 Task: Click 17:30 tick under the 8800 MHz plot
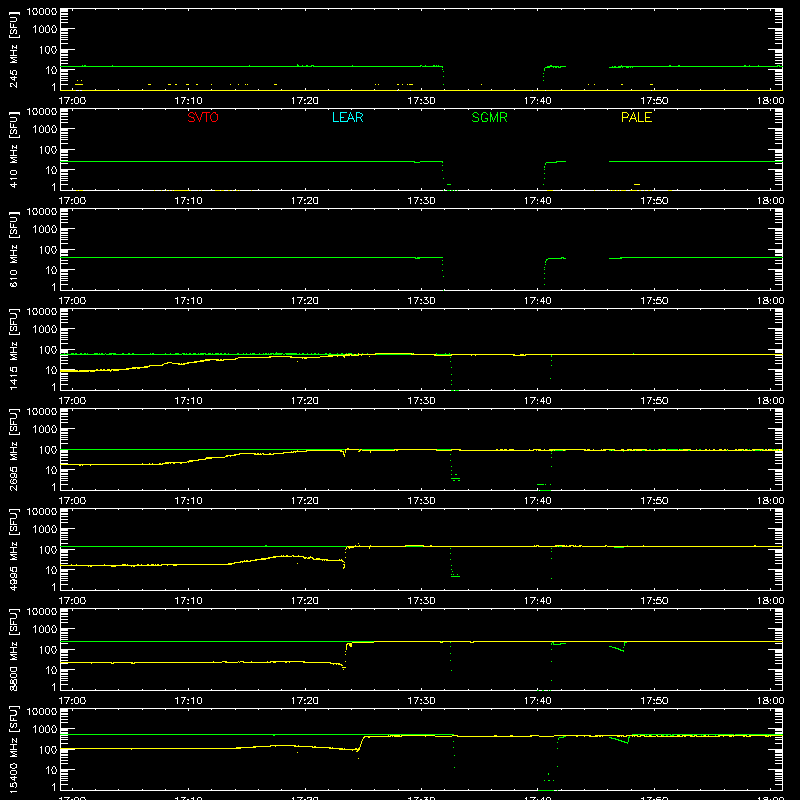(x=421, y=701)
